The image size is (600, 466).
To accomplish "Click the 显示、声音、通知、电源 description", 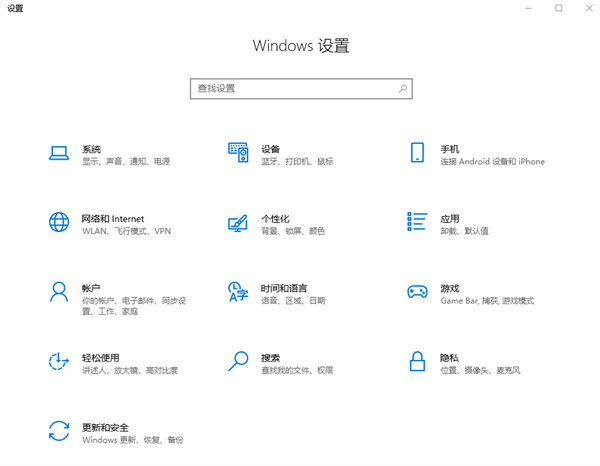I will coord(126,161).
